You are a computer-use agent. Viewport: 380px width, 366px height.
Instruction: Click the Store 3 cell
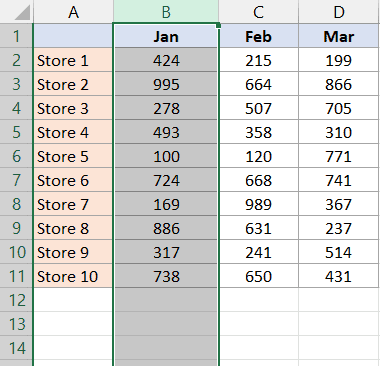tap(73, 108)
